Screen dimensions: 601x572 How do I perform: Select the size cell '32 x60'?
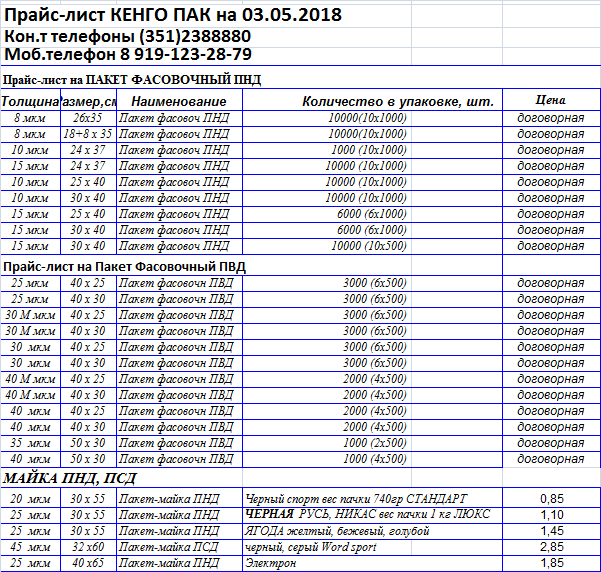[x=88, y=547]
